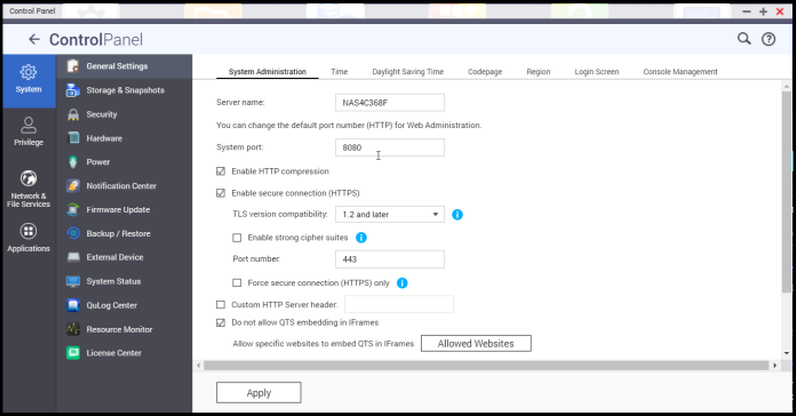Click the QuLog Center icon
796x416 pixels.
click(x=73, y=305)
